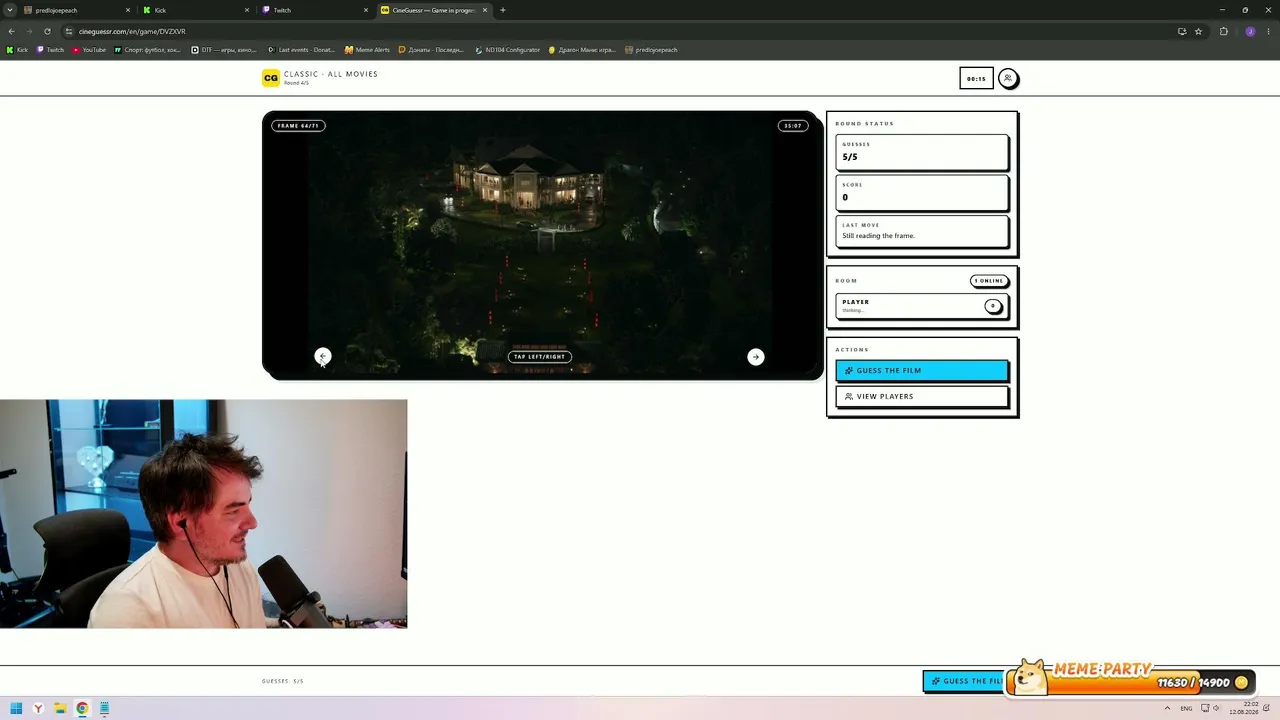
Task: Open the View Players list
Action: (x=922, y=396)
